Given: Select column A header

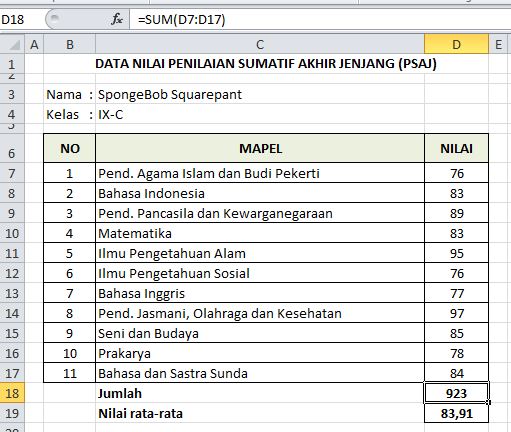Looking at the screenshot, I should [x=34, y=44].
